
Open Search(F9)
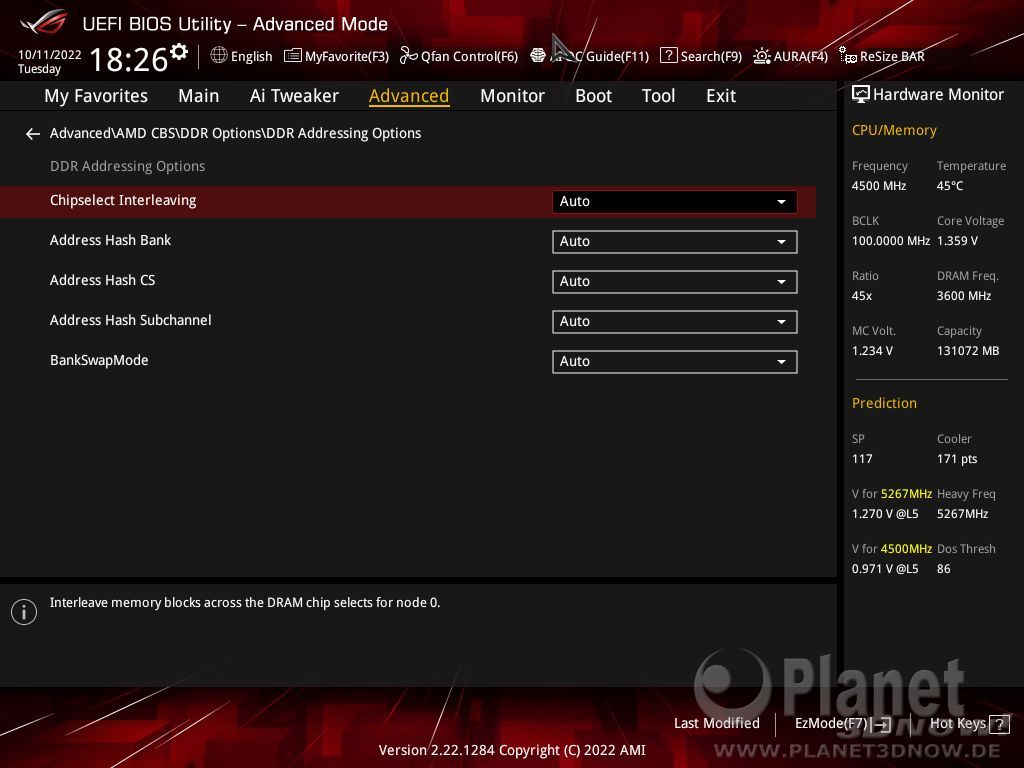[701, 56]
